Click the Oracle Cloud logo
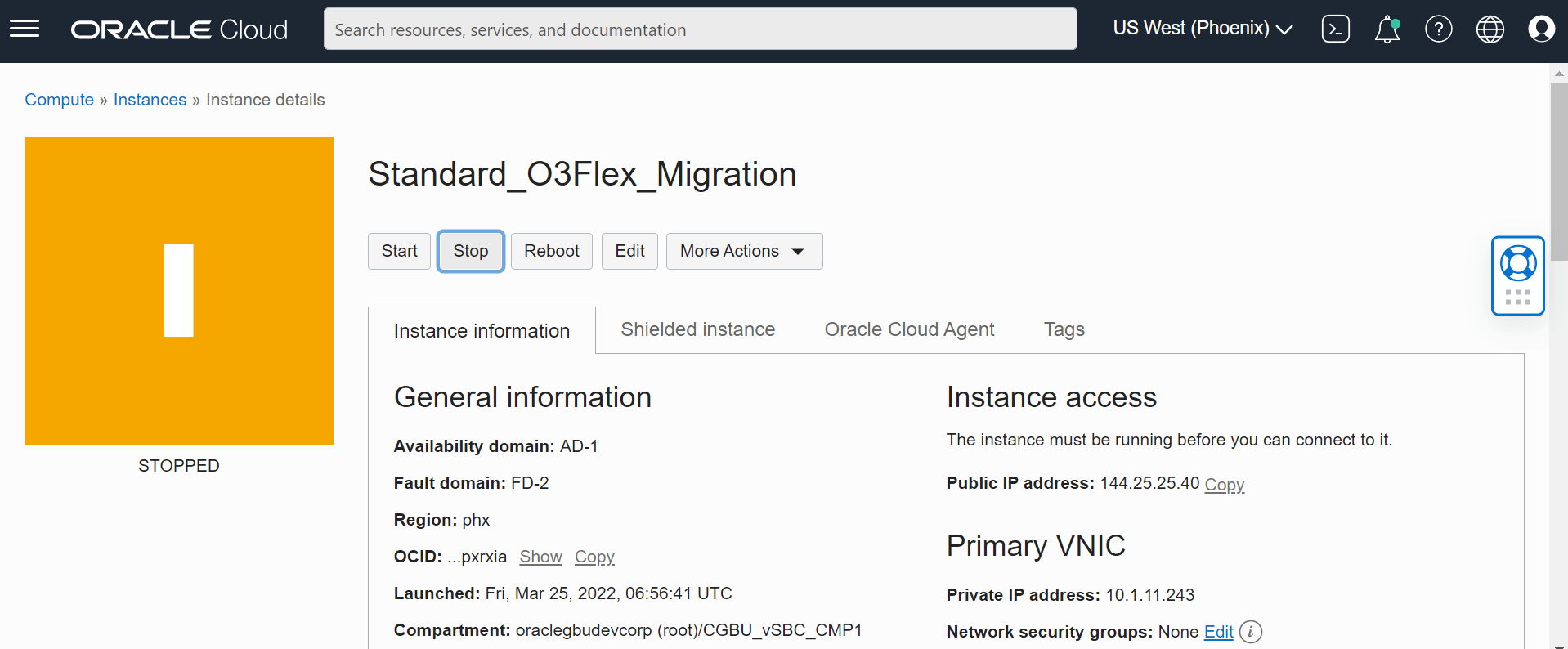Image resolution: width=1568 pixels, height=649 pixels. (179, 29)
